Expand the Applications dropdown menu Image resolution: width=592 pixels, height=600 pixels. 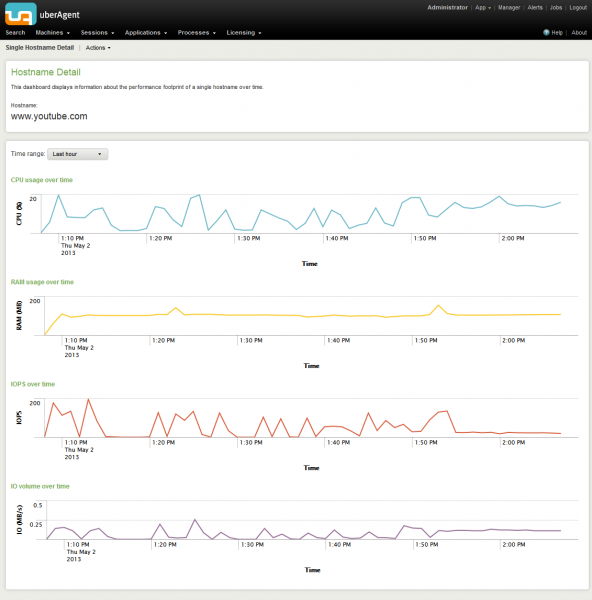(x=146, y=33)
